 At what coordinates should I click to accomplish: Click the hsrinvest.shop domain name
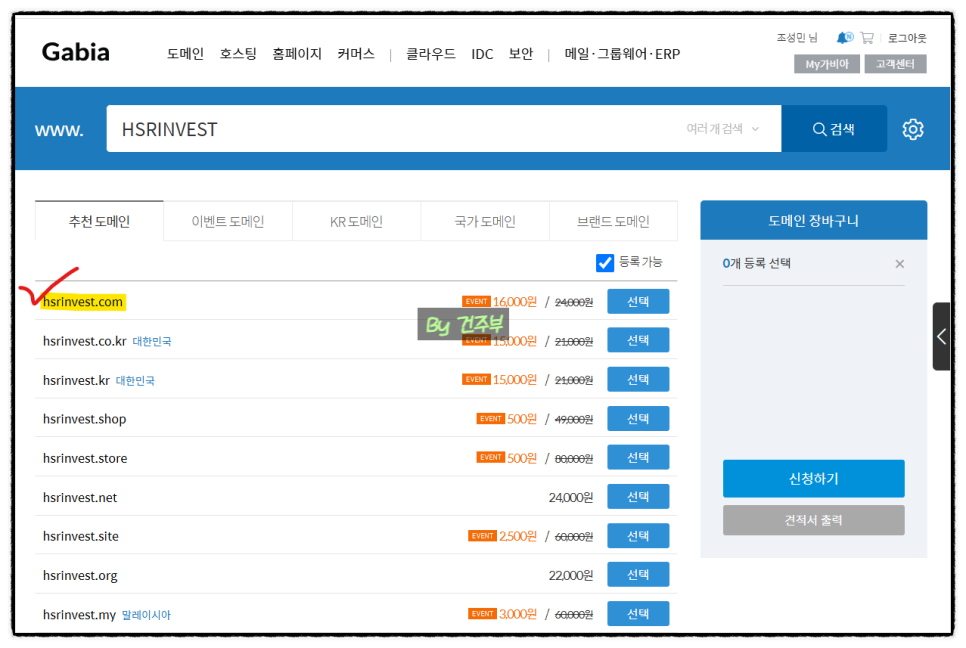[x=84, y=419]
